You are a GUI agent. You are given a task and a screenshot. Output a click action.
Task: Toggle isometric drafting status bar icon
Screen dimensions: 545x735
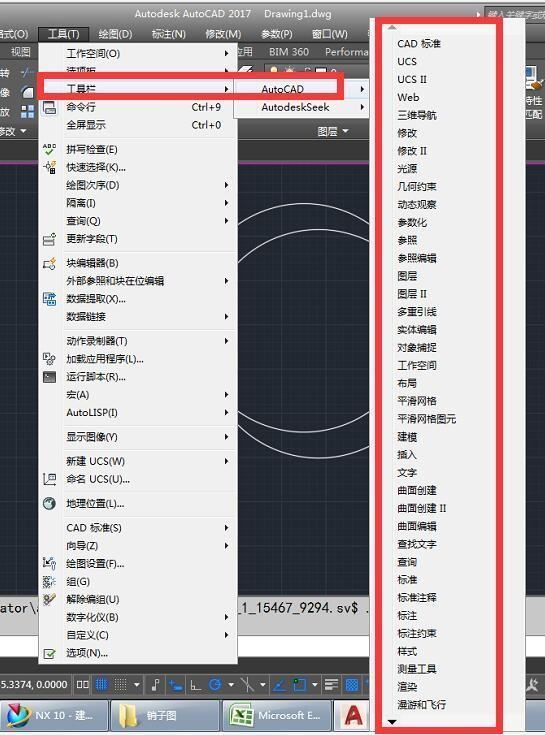[x=247, y=685]
